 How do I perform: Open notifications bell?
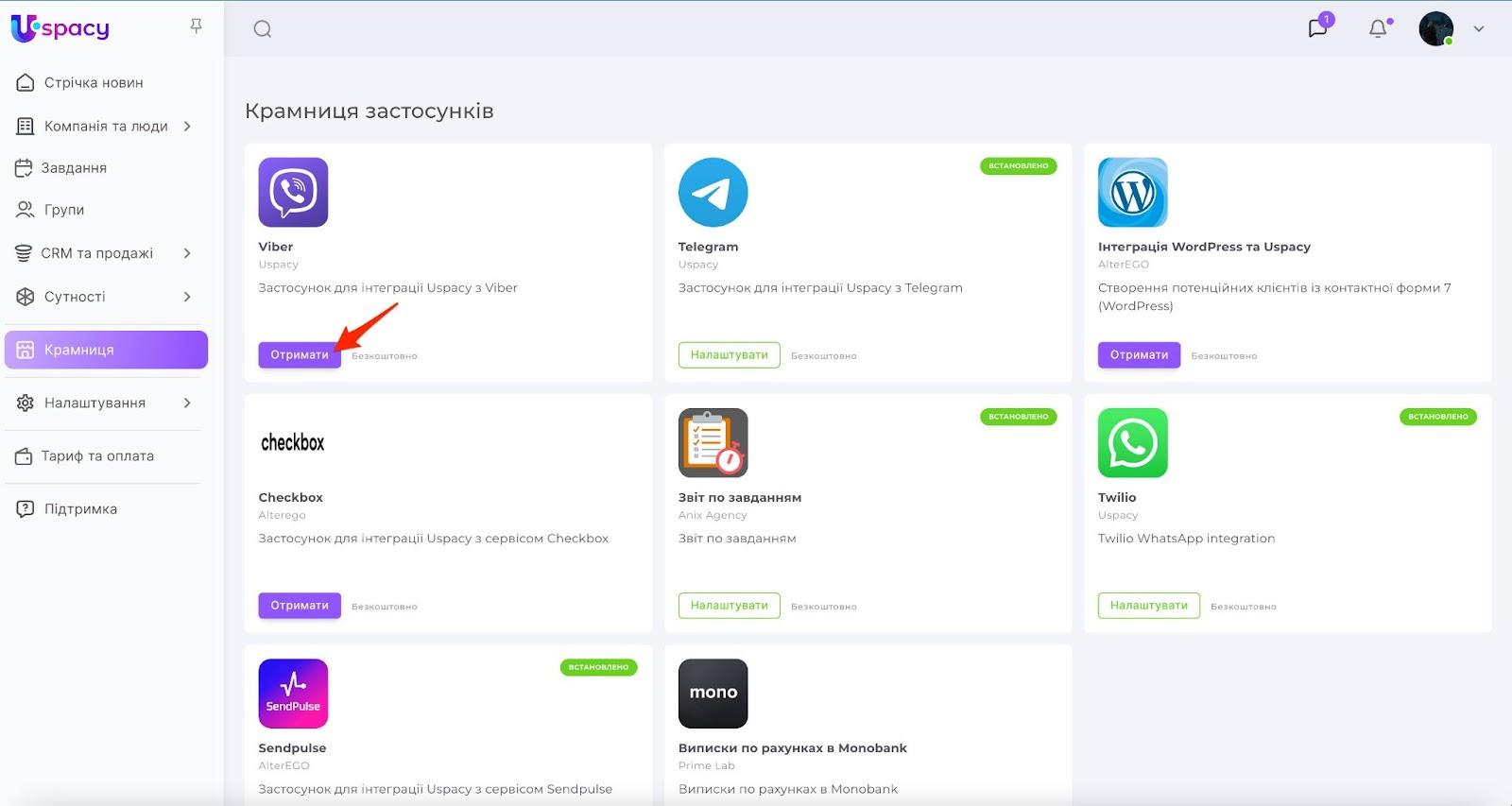(1379, 28)
